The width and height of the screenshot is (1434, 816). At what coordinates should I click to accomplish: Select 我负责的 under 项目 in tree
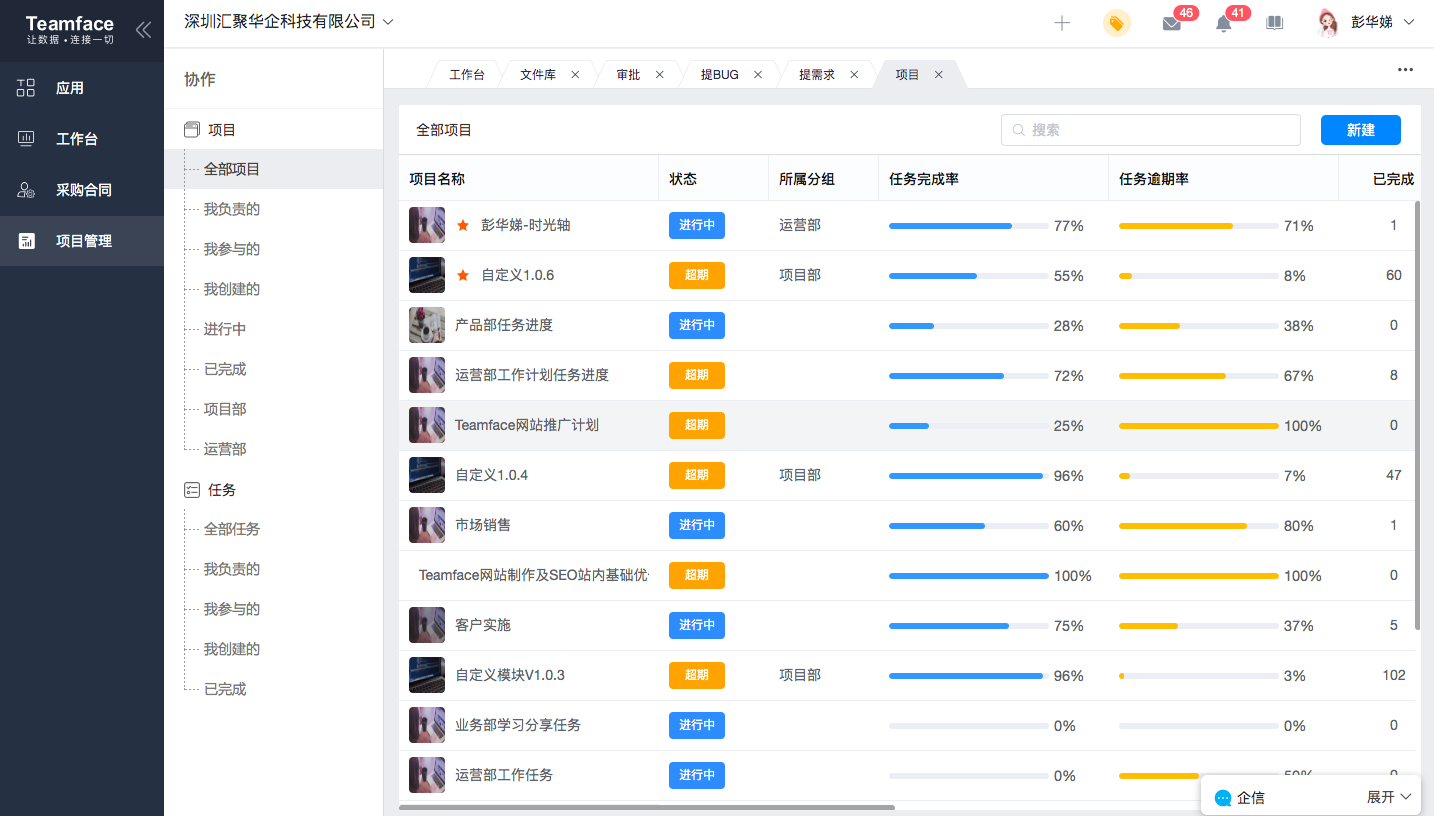[232, 209]
